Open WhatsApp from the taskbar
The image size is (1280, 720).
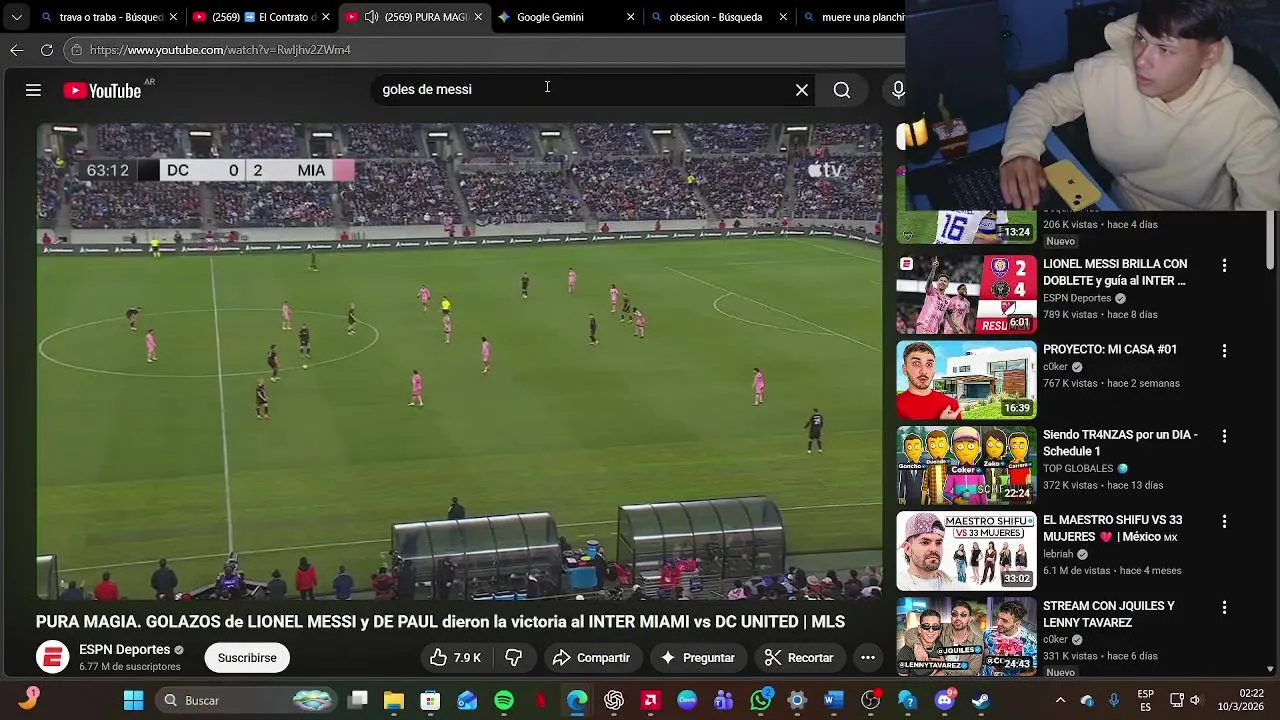pyautogui.click(x=761, y=700)
